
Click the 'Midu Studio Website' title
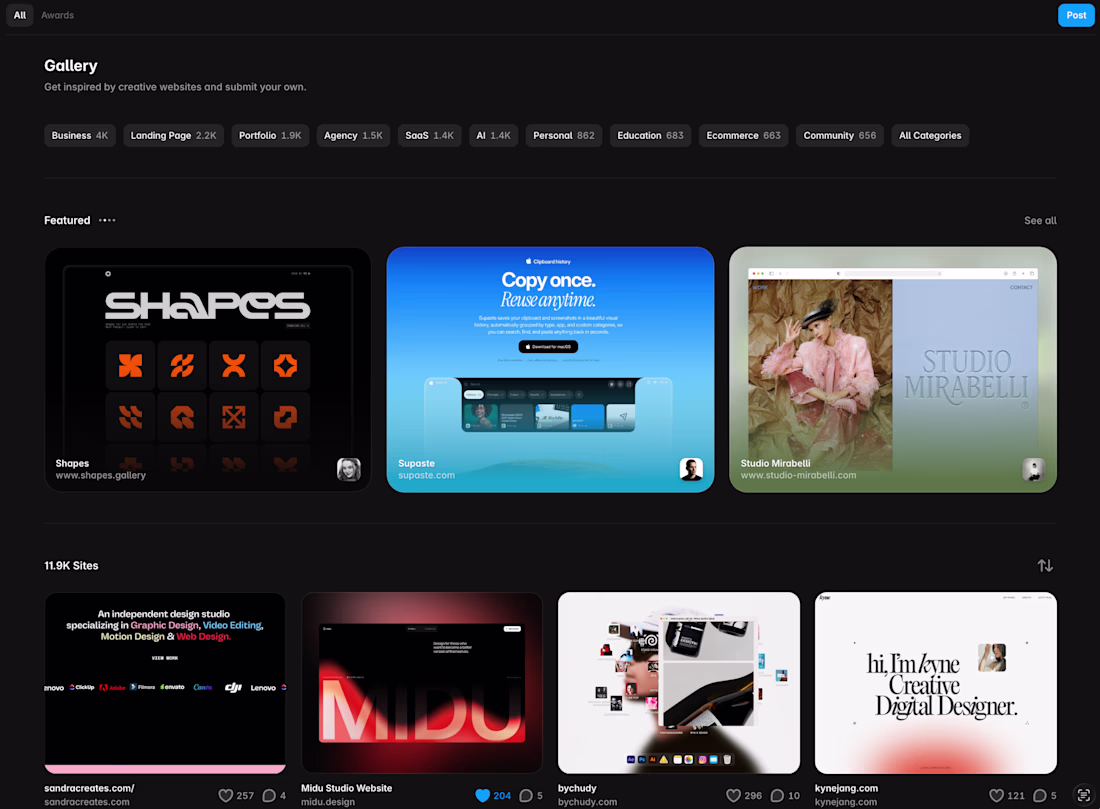(x=347, y=788)
